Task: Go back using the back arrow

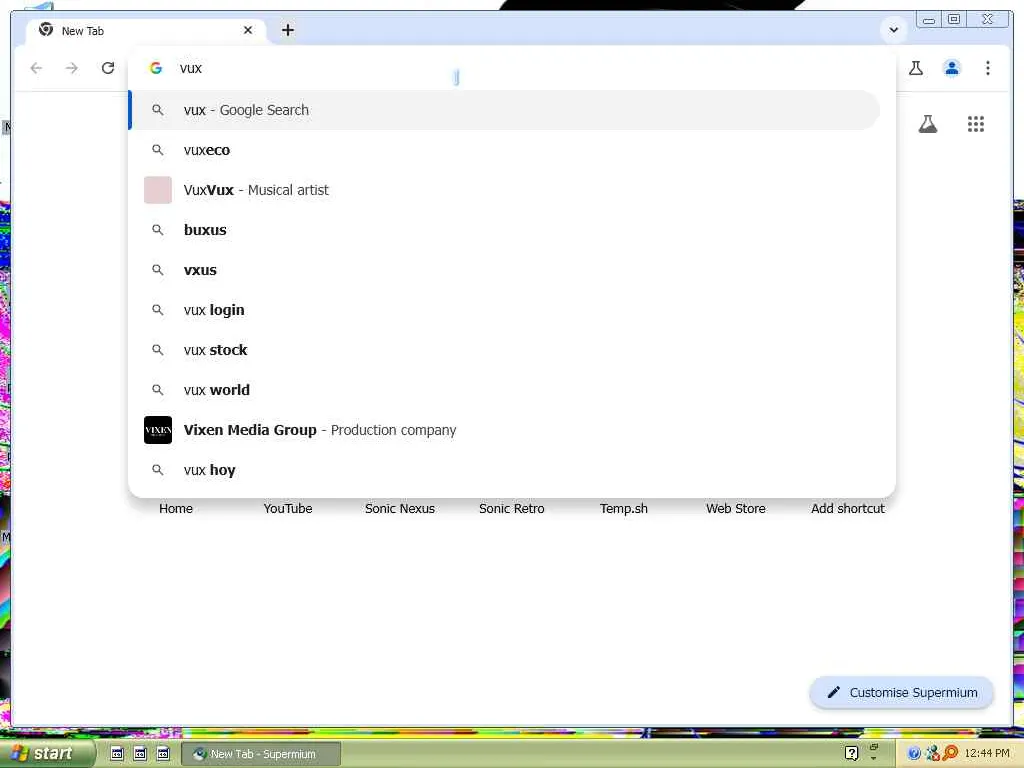Action: tap(36, 68)
